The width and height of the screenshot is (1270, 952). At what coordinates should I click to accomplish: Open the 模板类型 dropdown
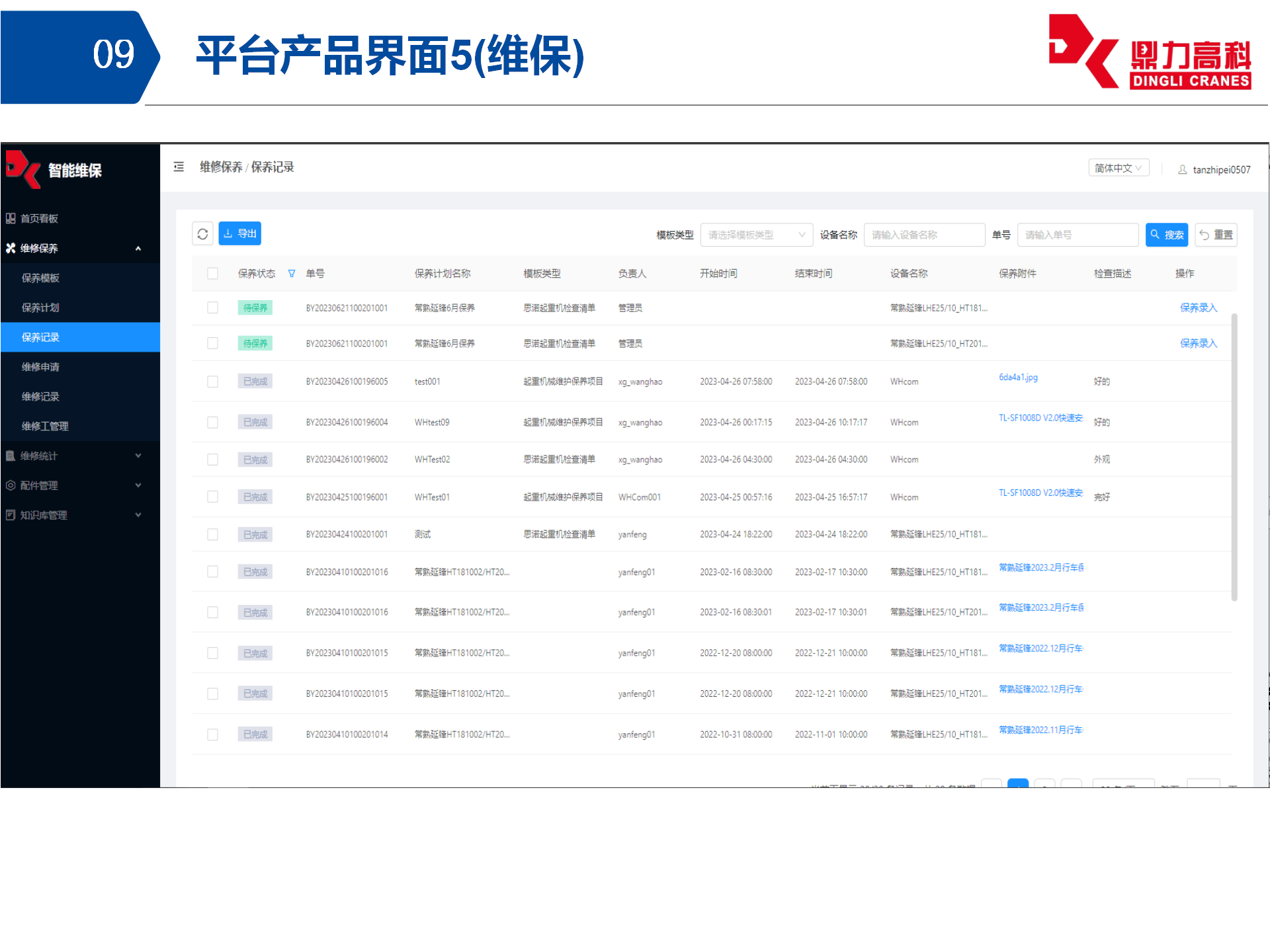click(x=756, y=235)
